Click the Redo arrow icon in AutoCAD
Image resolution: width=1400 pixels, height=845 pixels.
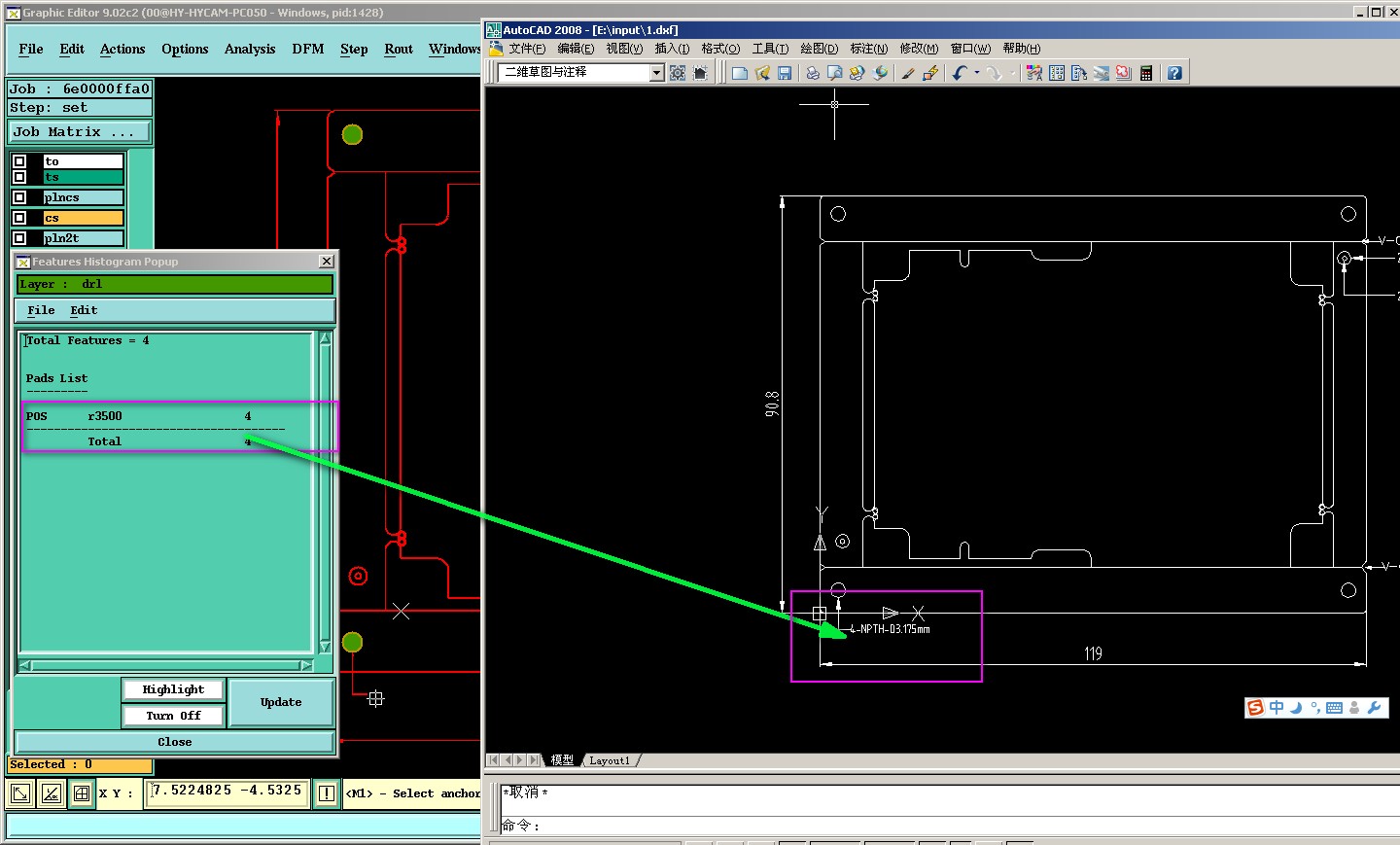pos(994,73)
